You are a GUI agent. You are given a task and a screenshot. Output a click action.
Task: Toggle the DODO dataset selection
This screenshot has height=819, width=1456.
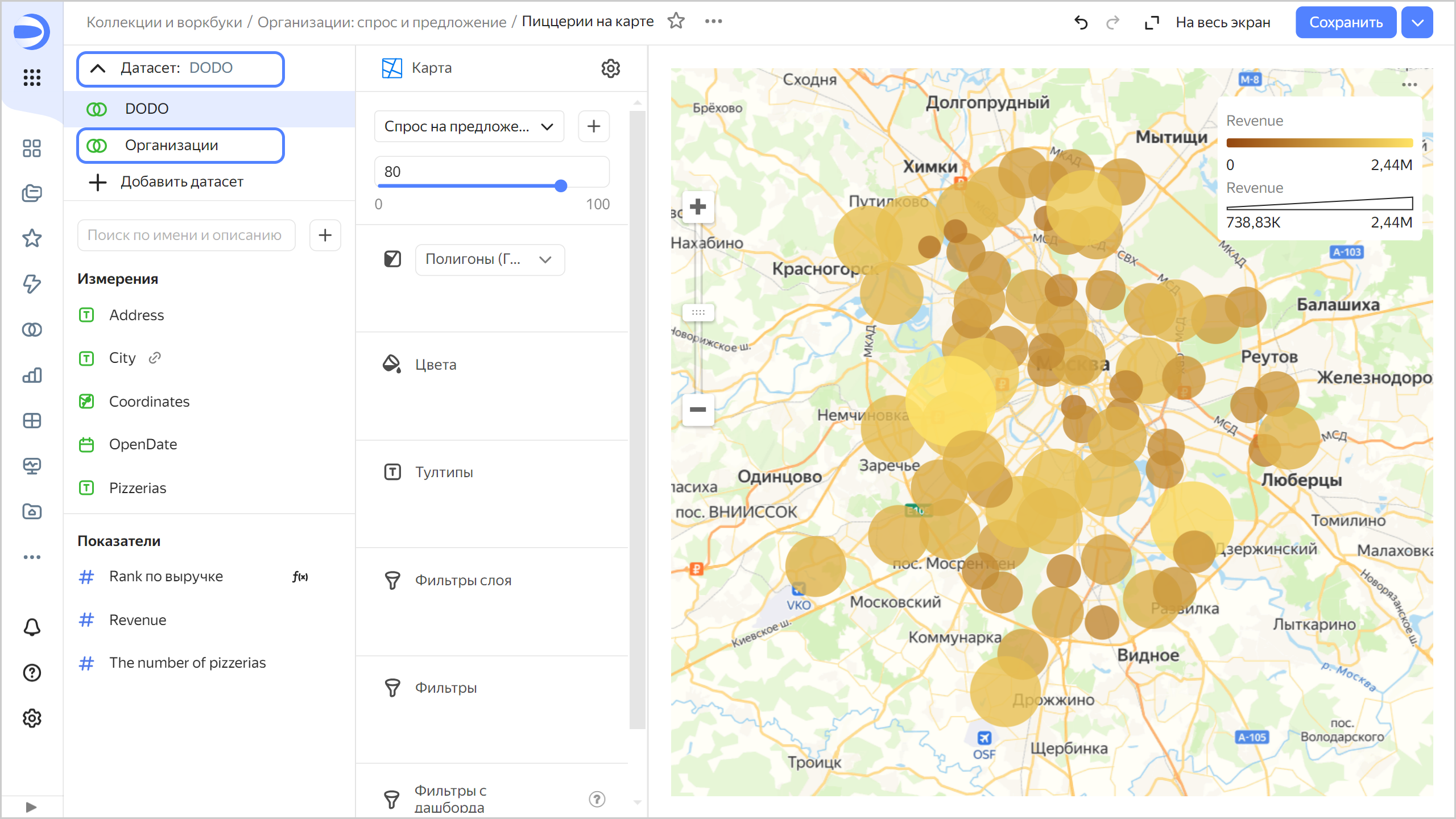point(146,108)
